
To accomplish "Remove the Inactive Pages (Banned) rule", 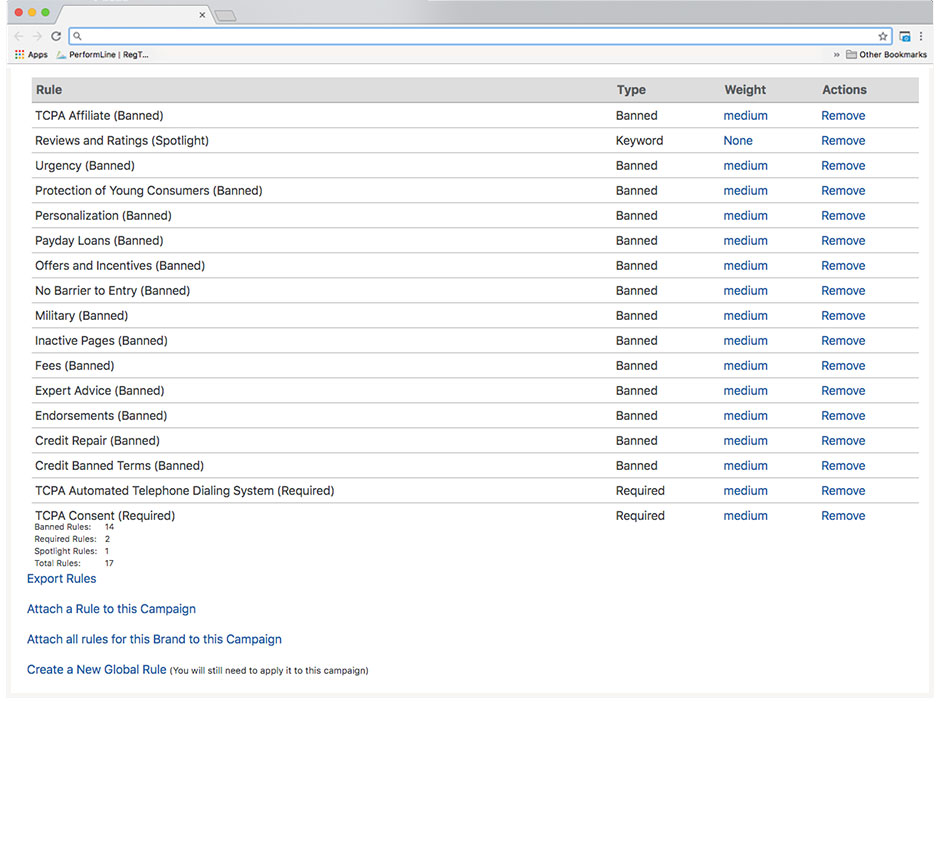I will tap(843, 341).
